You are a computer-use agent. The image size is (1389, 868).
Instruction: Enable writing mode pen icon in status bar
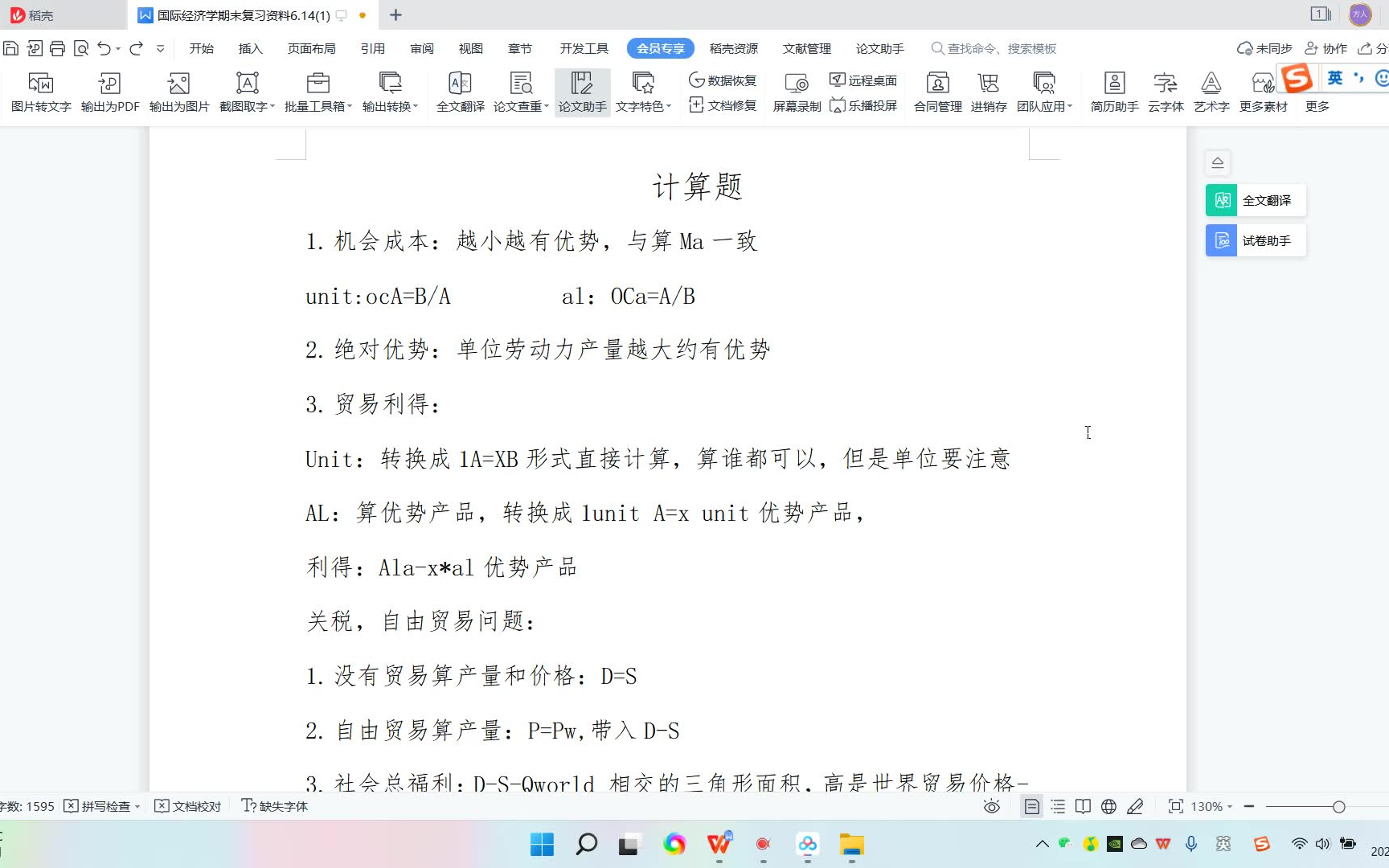(x=1135, y=806)
